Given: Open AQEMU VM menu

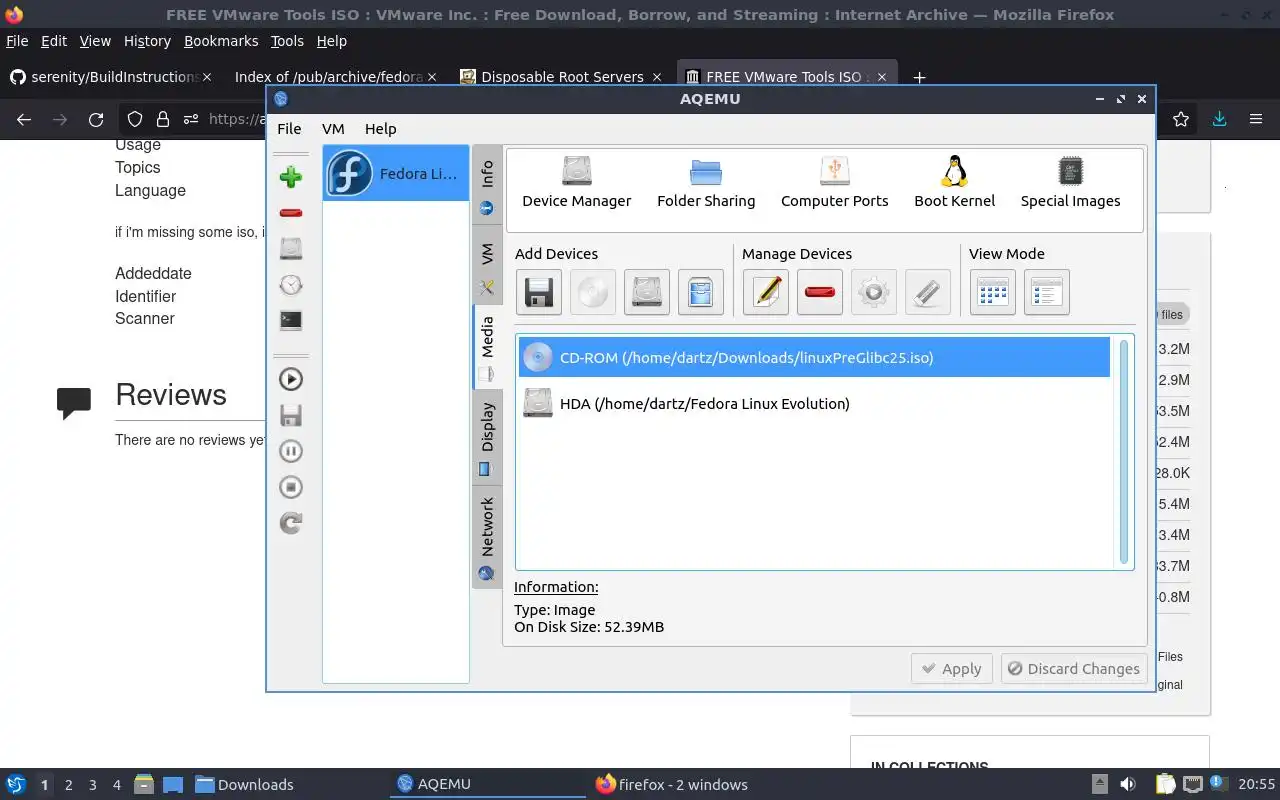Looking at the screenshot, I should [333, 128].
